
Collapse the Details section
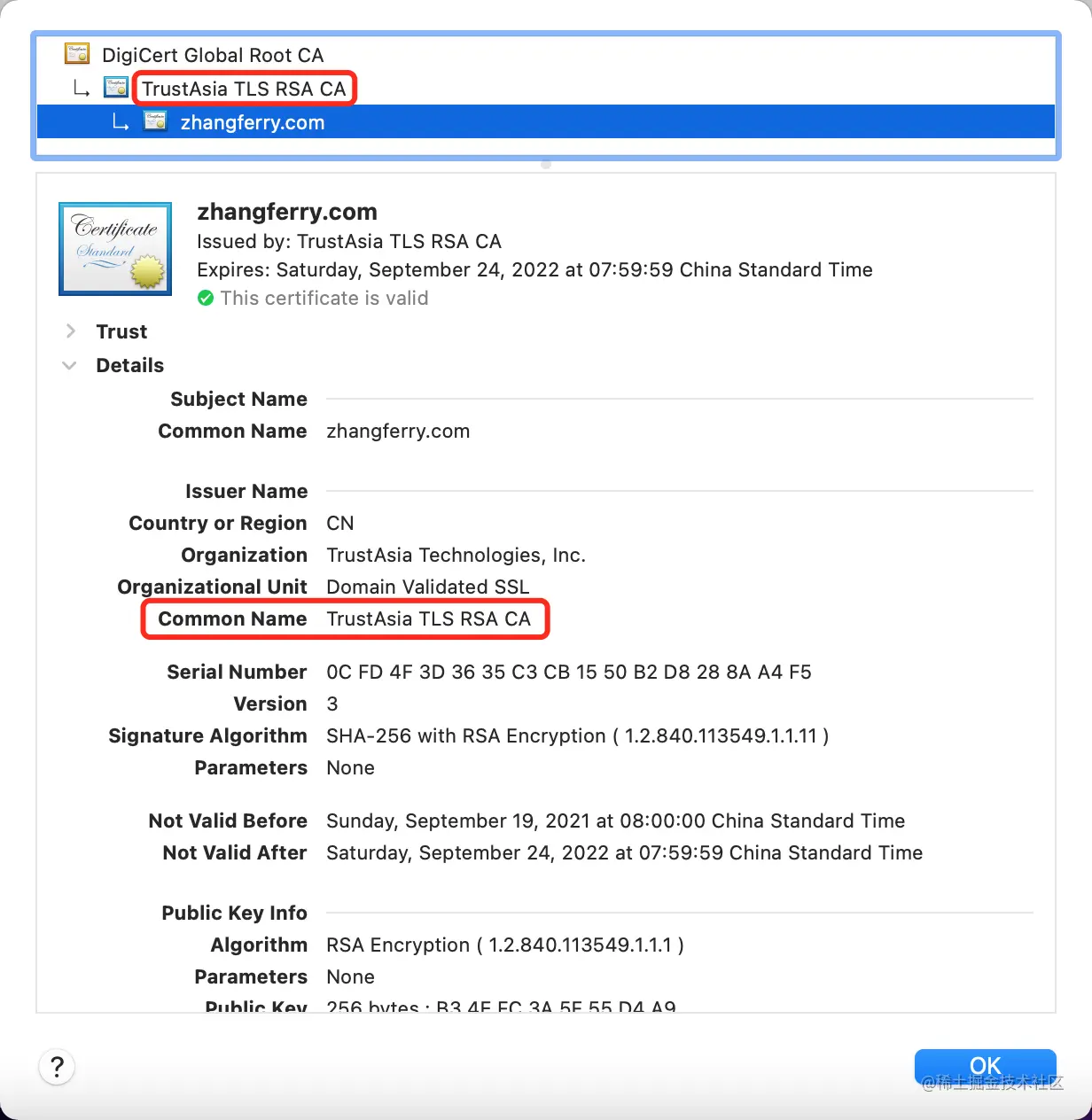(69, 365)
